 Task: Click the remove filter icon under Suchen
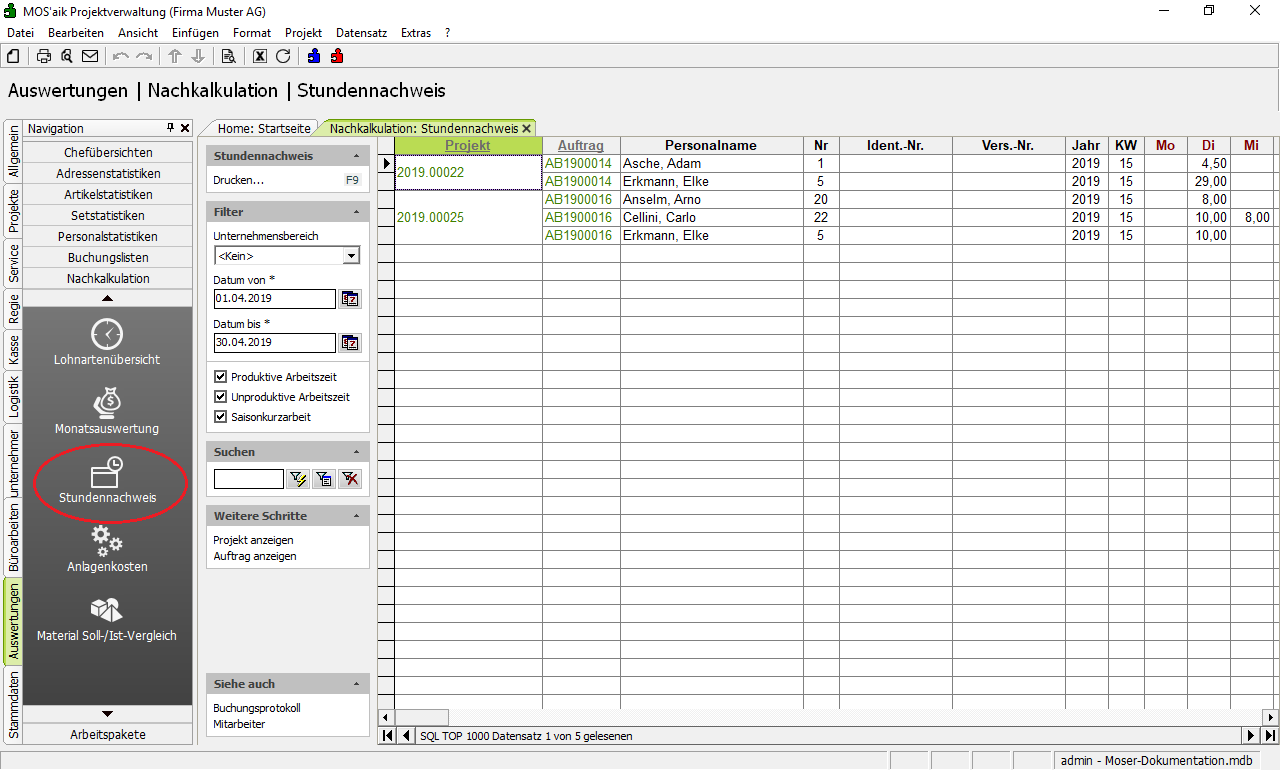click(x=349, y=479)
